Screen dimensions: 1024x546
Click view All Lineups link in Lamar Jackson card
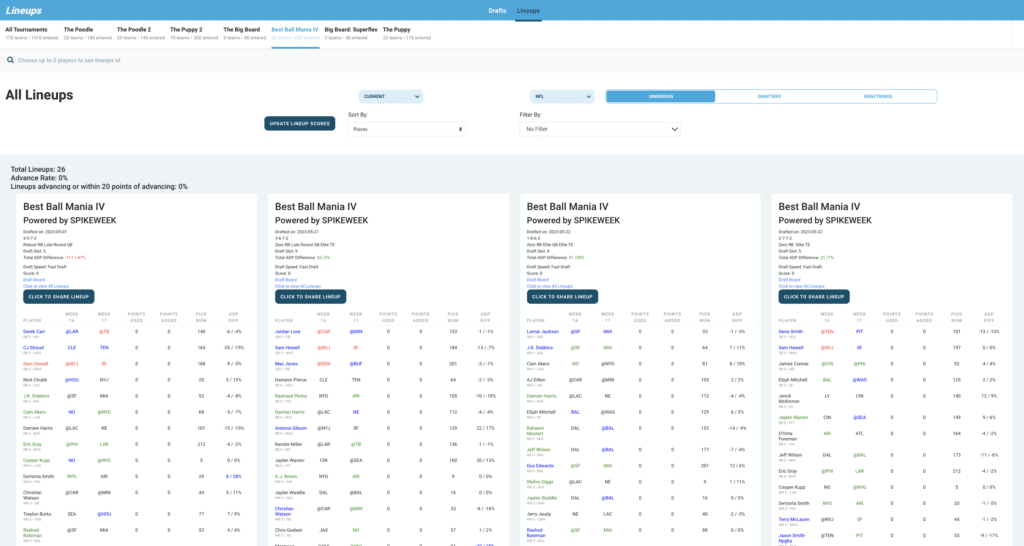click(550, 286)
